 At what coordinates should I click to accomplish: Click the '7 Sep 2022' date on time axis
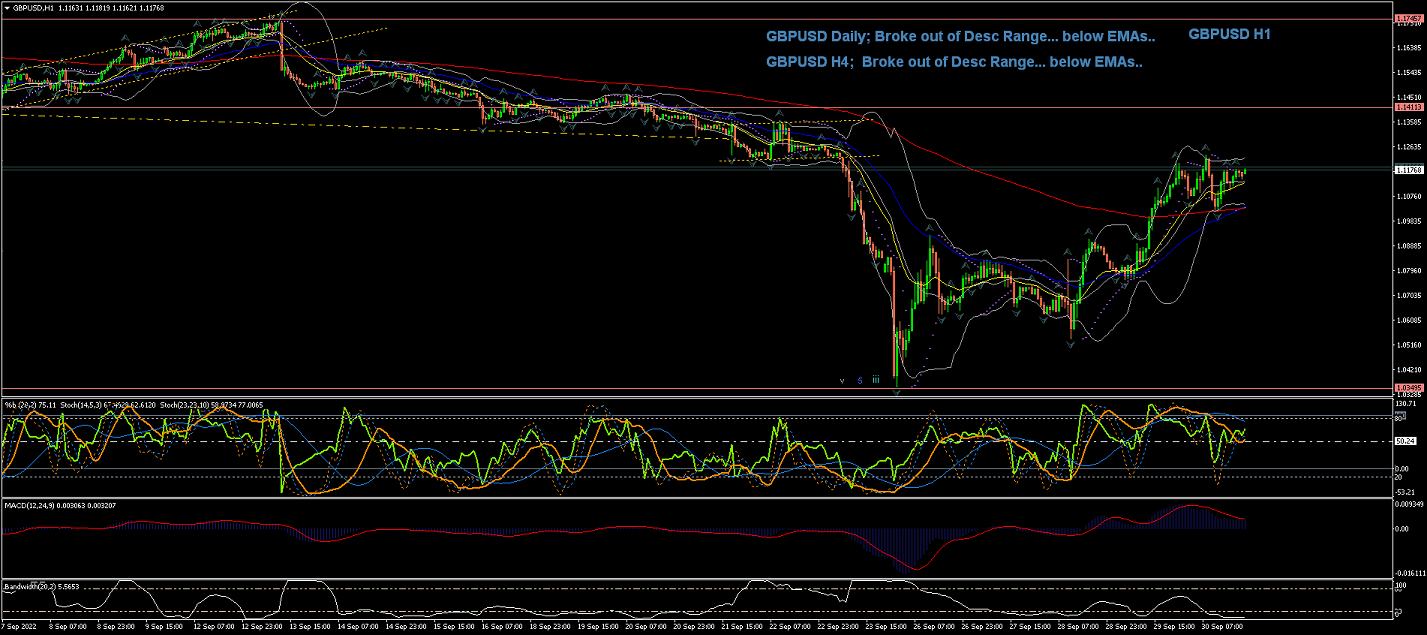pyautogui.click(x=17, y=626)
